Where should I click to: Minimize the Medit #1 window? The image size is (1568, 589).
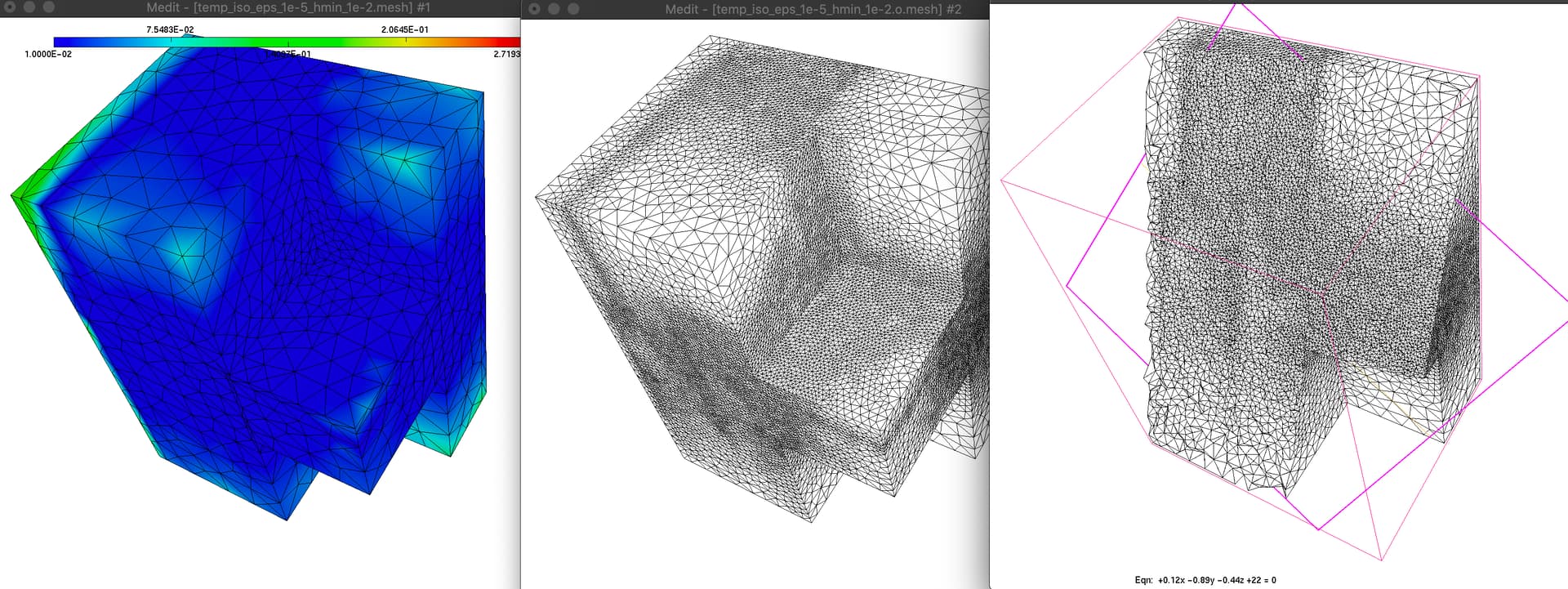(x=29, y=7)
